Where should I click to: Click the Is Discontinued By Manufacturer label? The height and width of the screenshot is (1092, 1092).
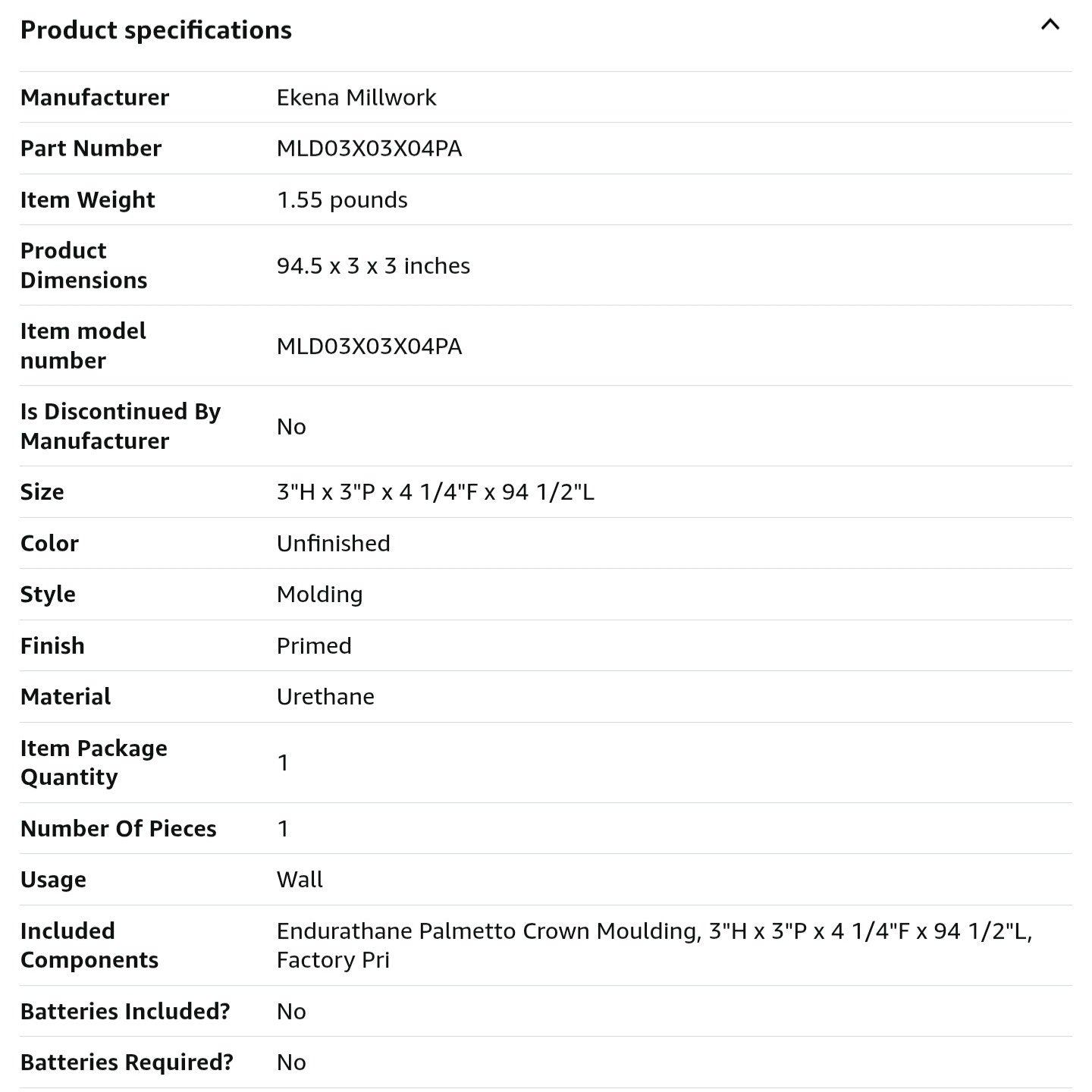coord(120,426)
